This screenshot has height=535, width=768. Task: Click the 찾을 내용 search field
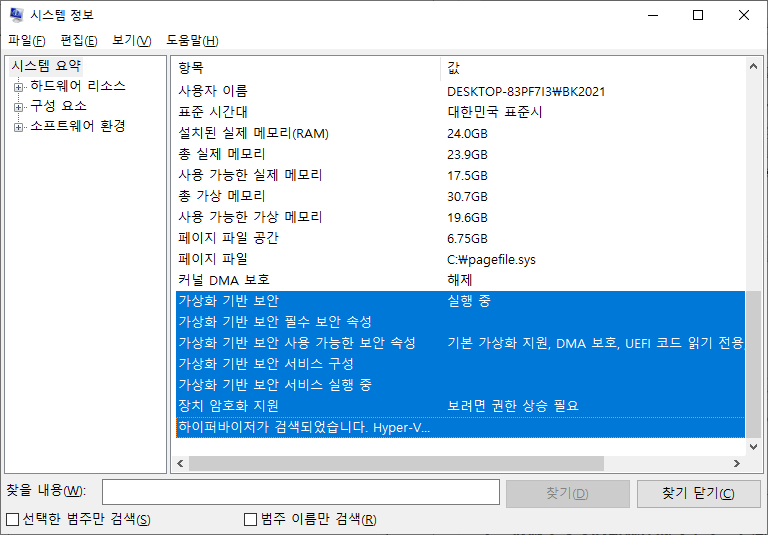click(301, 492)
